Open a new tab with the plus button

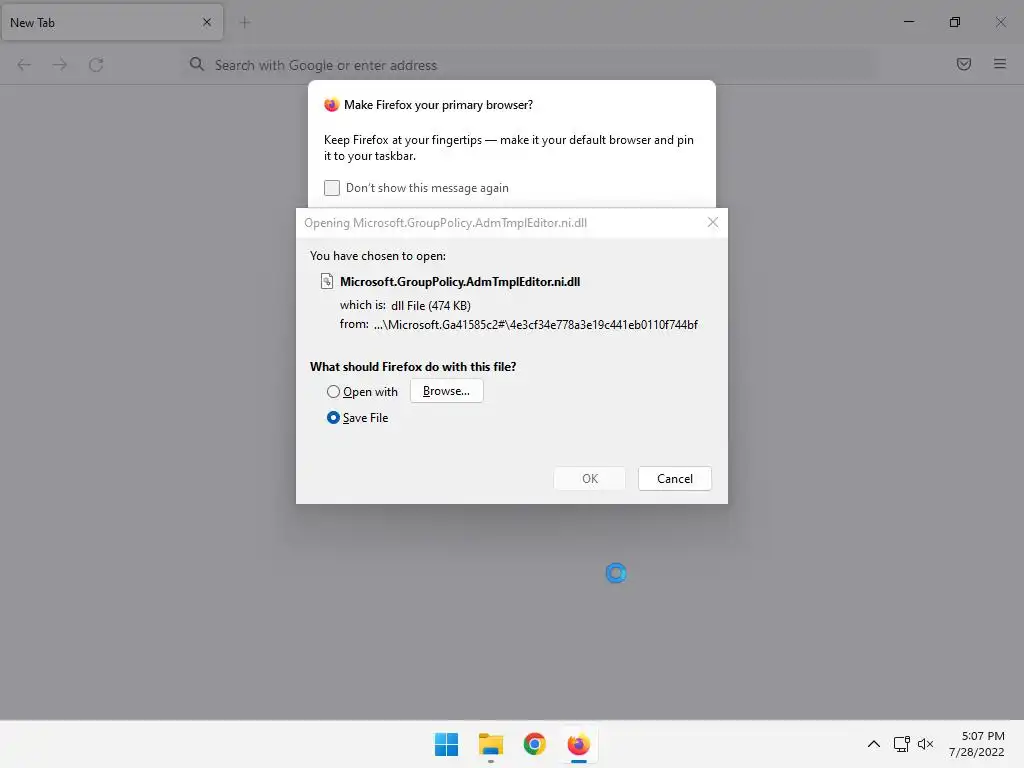[x=245, y=22]
